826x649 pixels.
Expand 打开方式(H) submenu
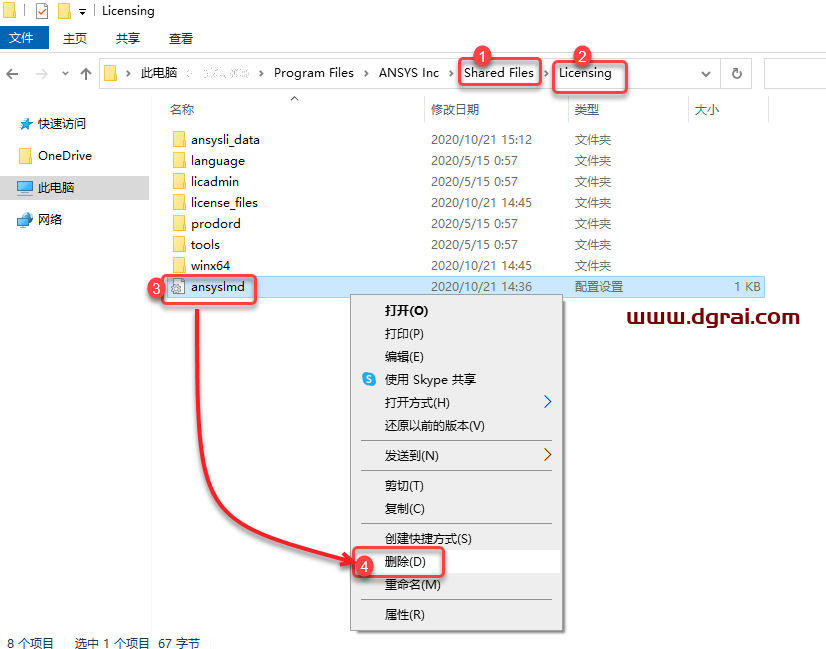click(456, 402)
